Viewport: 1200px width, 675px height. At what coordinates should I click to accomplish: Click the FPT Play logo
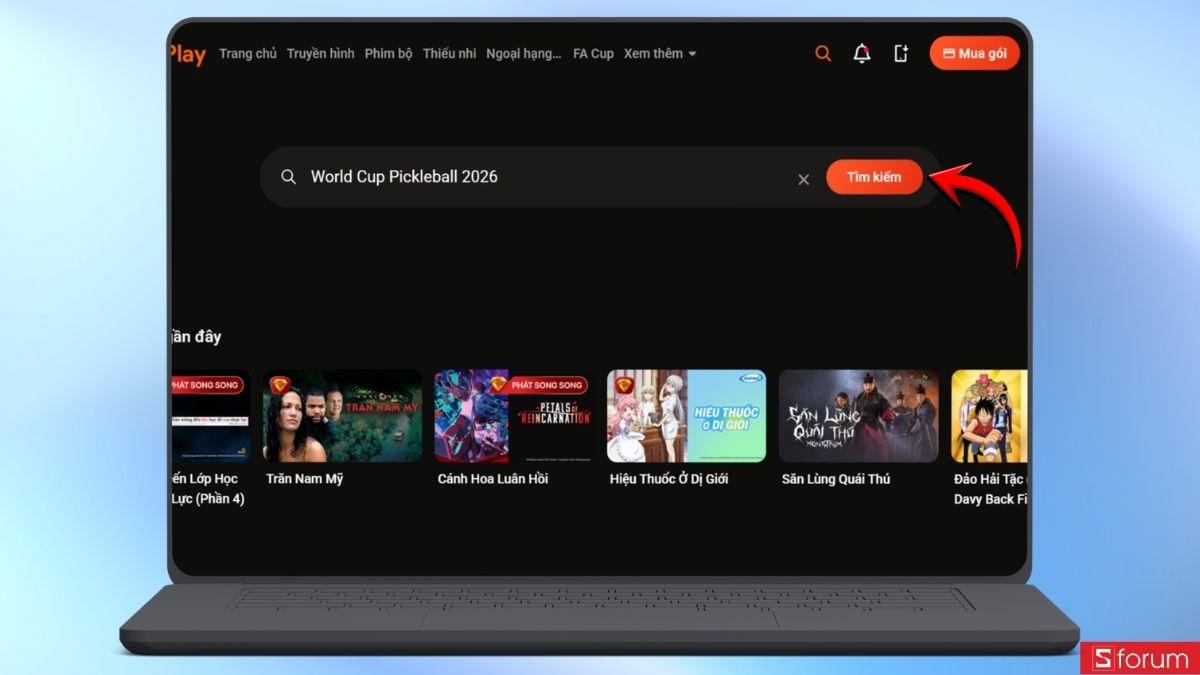188,54
